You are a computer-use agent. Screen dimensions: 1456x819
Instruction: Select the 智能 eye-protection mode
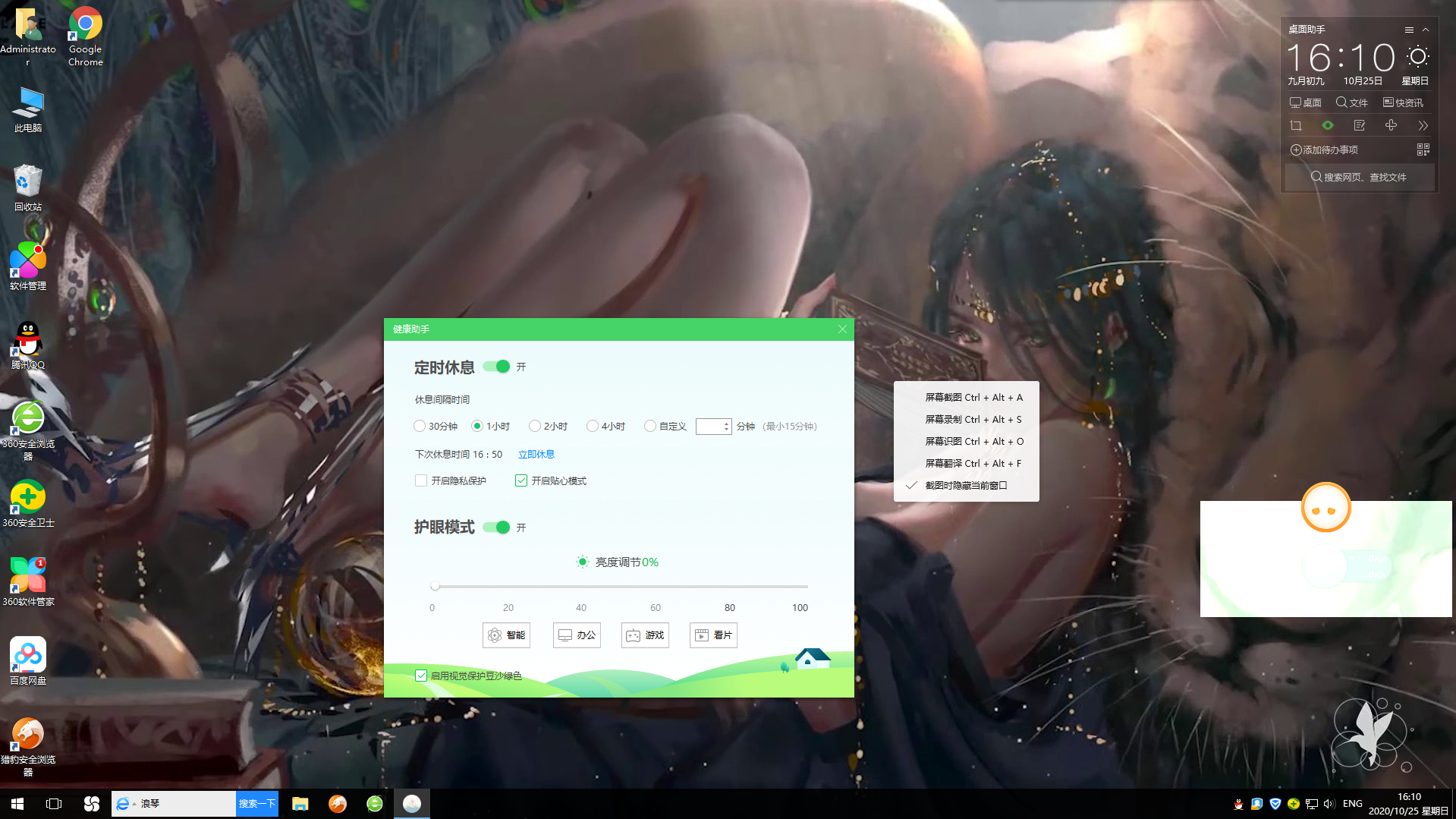506,635
